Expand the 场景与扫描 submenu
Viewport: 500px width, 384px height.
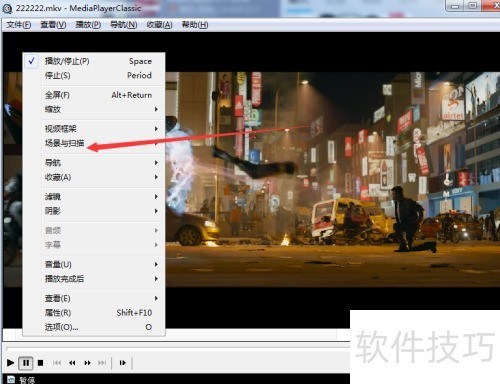(x=94, y=143)
